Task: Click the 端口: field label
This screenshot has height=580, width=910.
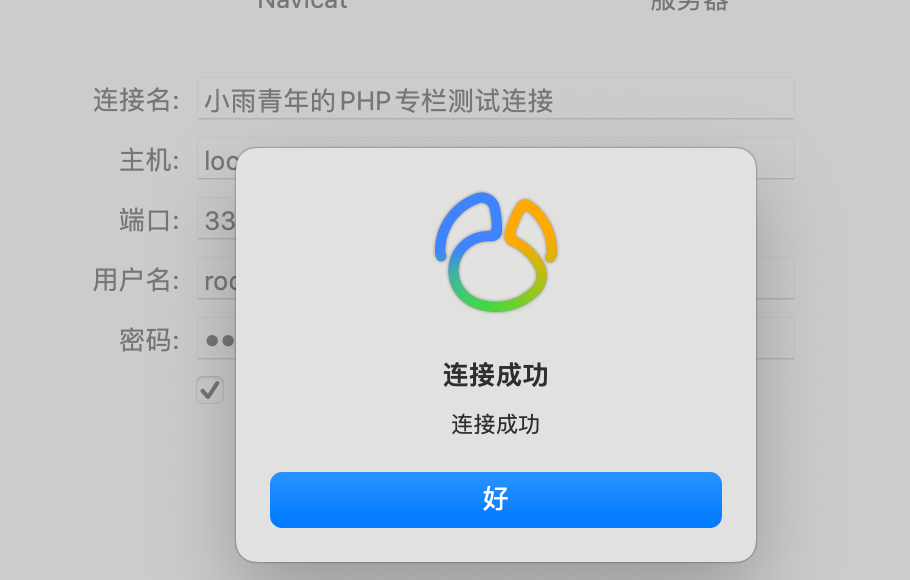Action: pyautogui.click(x=150, y=220)
